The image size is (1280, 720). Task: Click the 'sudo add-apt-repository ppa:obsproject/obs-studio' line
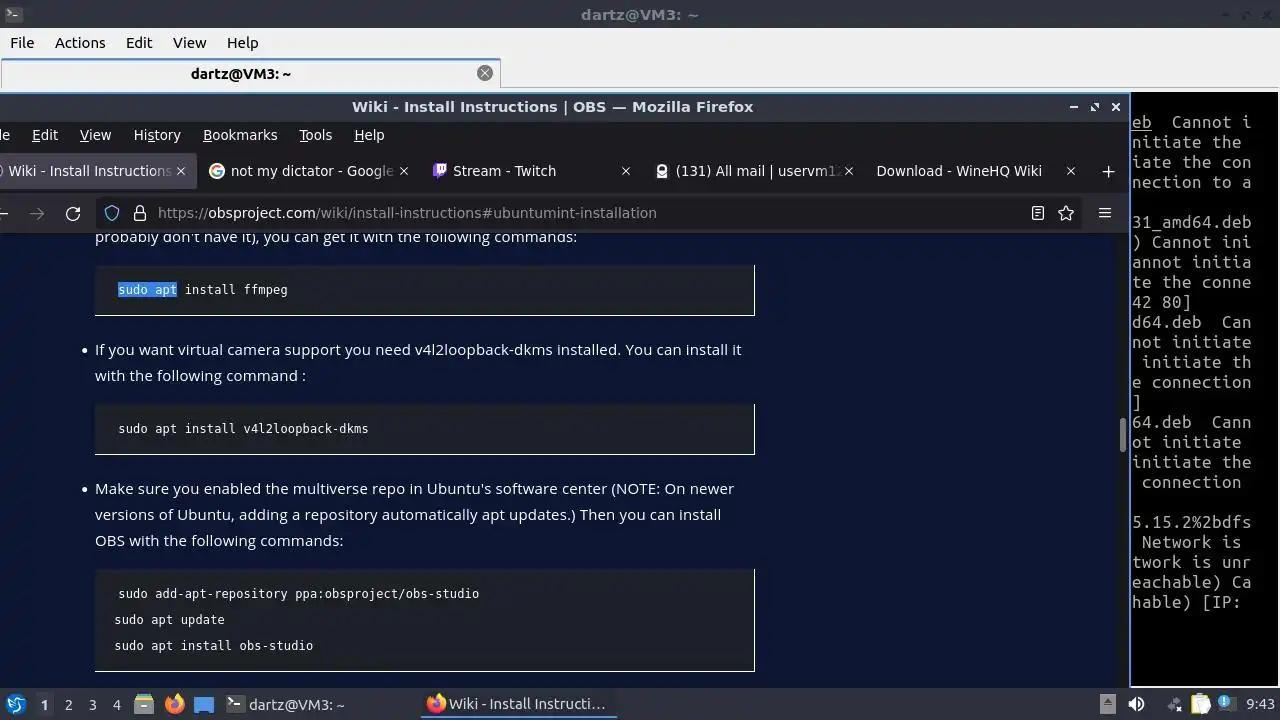[x=298, y=594]
